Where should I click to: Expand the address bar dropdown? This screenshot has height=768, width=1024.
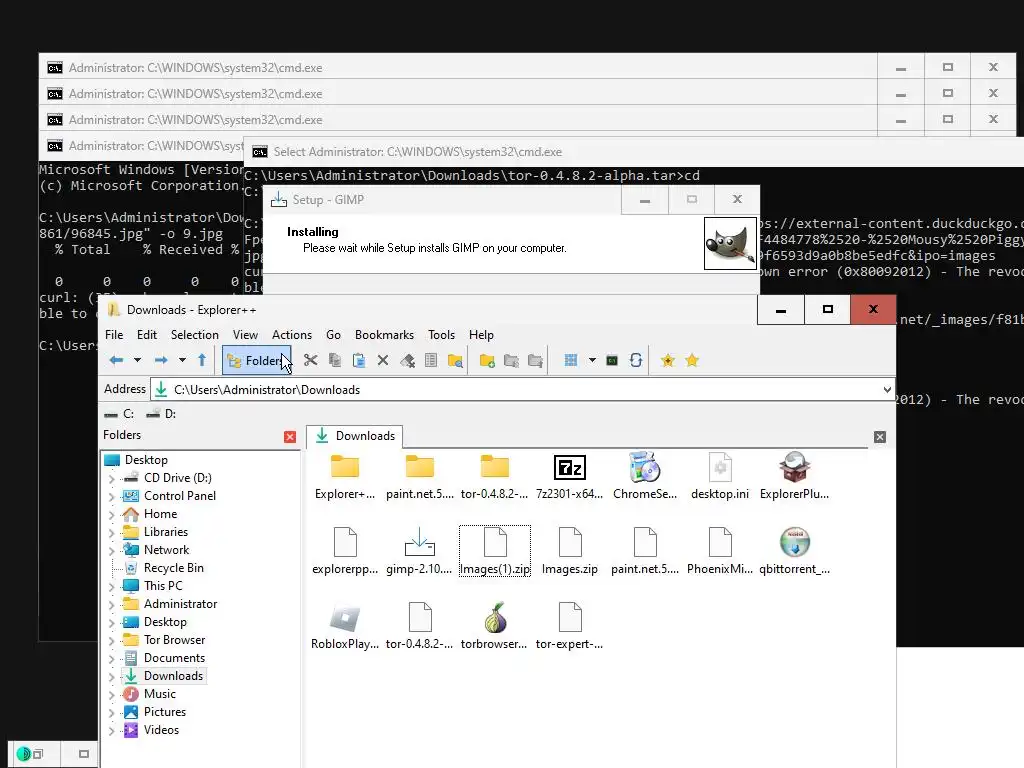pos(887,390)
